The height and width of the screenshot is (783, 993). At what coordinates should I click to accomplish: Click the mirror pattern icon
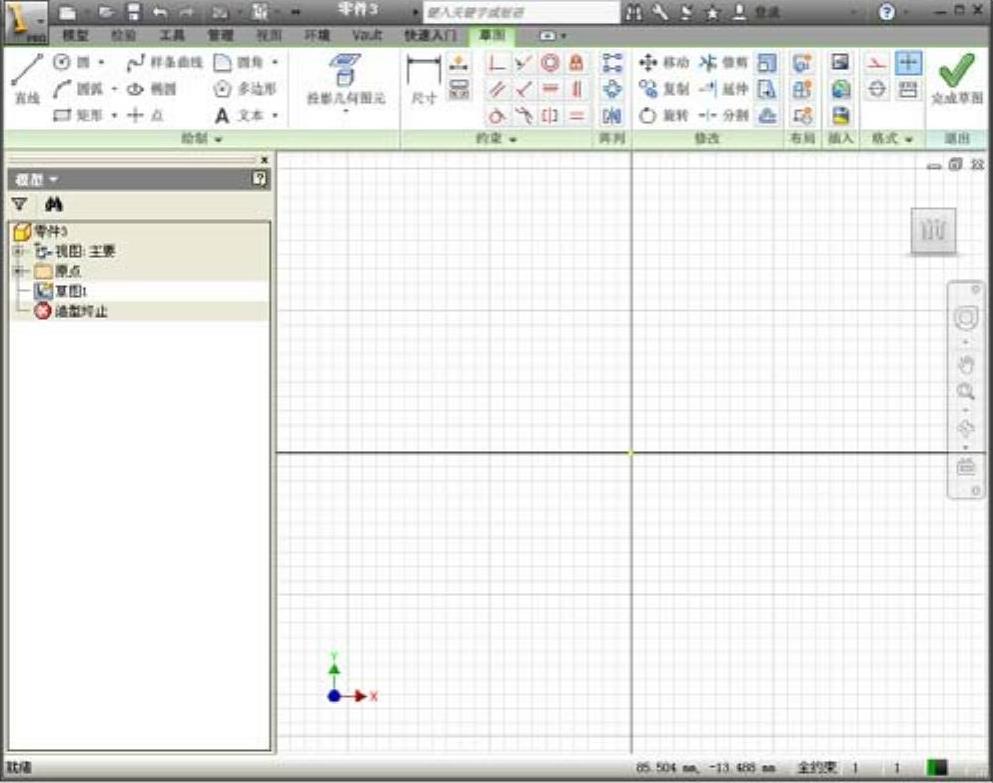612,116
